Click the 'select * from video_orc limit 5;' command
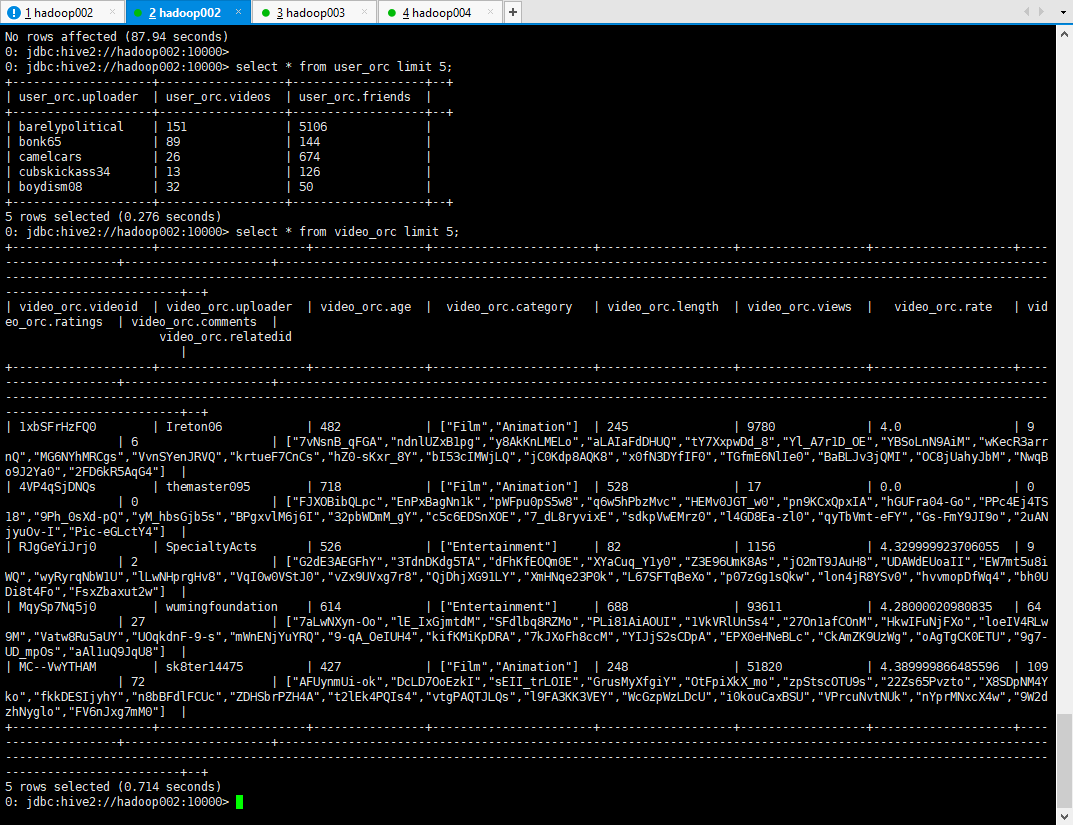The width and height of the screenshot is (1073, 825). [348, 232]
